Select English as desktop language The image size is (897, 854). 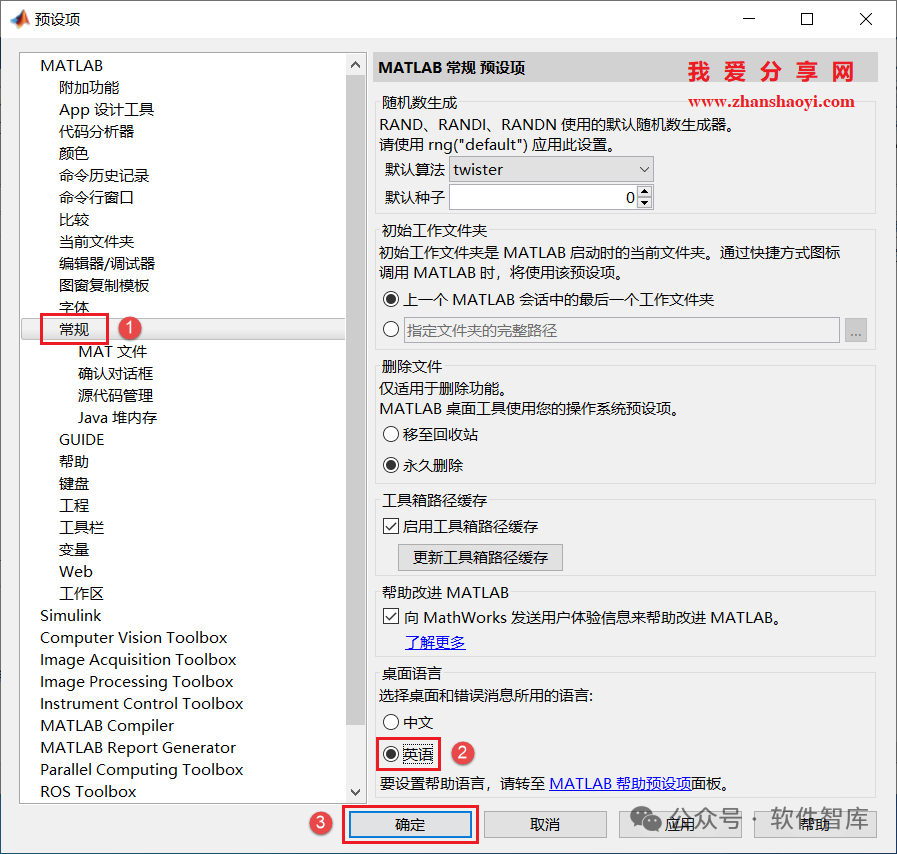(391, 754)
